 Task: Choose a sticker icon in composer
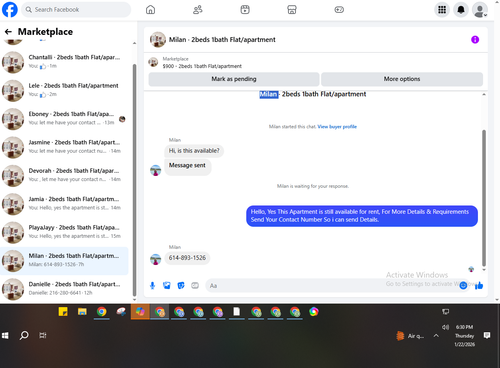(x=181, y=286)
